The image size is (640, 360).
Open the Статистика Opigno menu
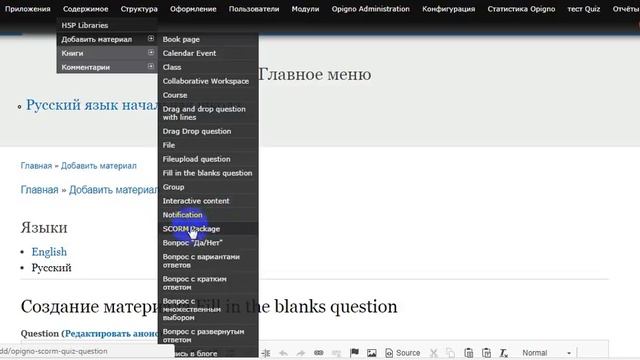pyautogui.click(x=521, y=9)
